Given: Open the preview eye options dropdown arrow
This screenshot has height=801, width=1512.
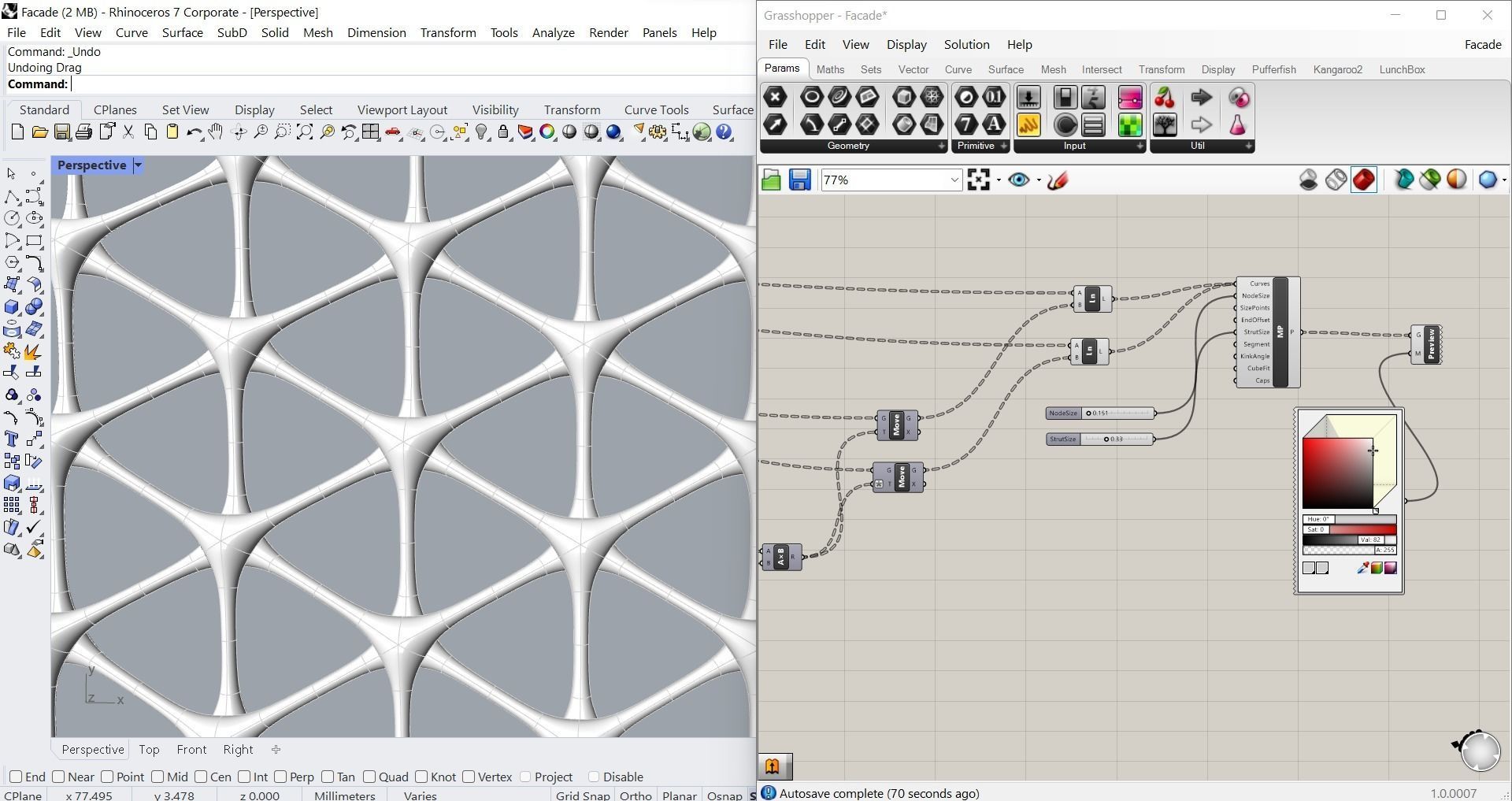Looking at the screenshot, I should point(1039,180).
